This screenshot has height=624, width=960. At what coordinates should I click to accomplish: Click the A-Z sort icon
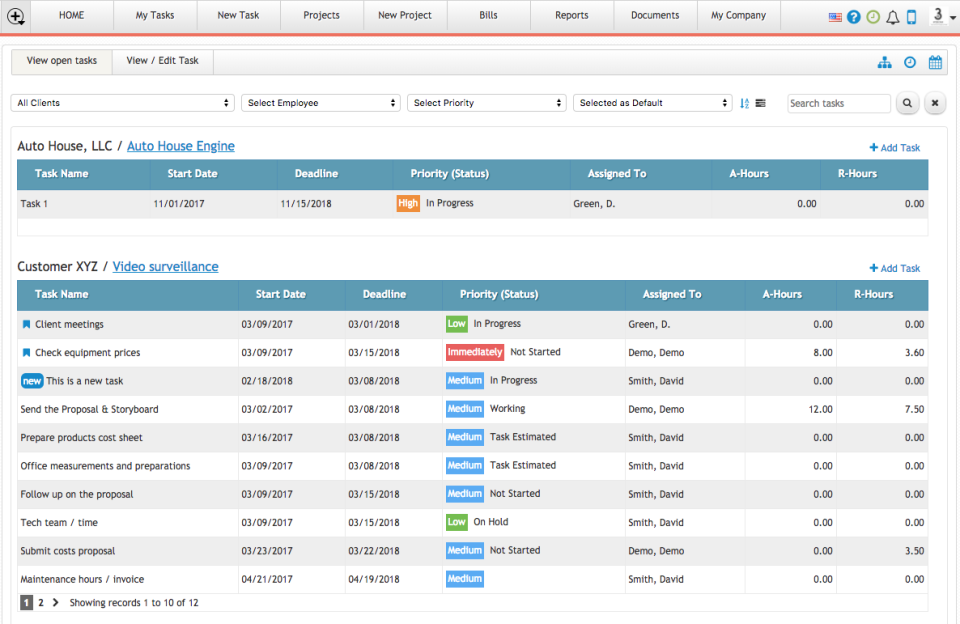click(x=744, y=103)
